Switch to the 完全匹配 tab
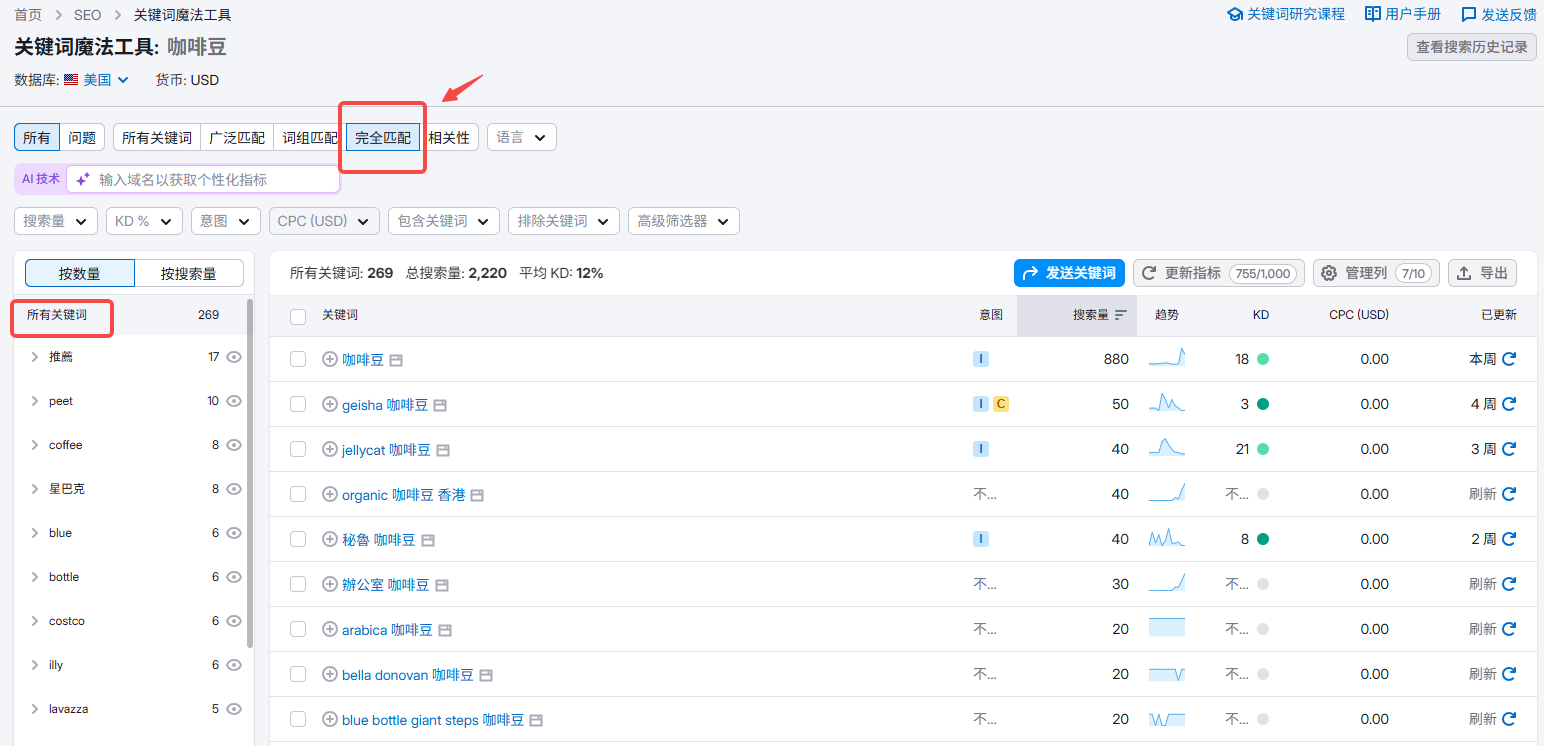 point(381,137)
